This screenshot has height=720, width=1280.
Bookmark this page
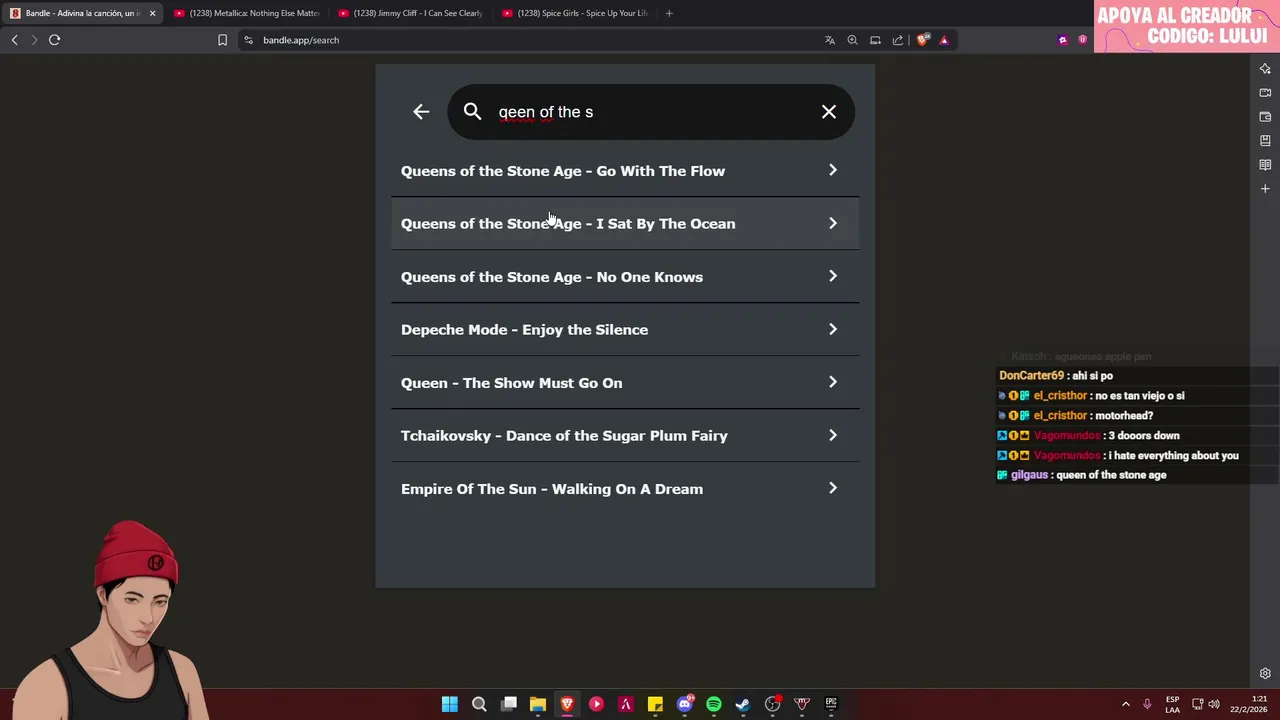222,40
